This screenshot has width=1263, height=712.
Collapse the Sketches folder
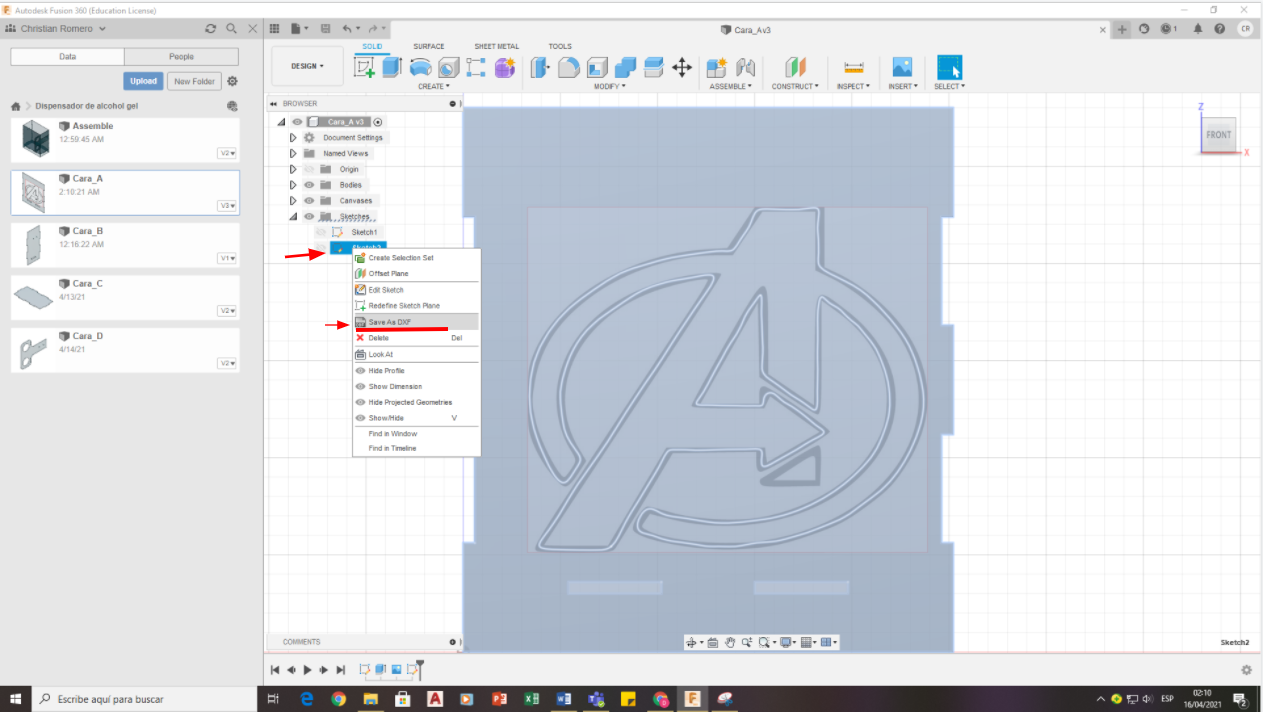click(x=293, y=216)
